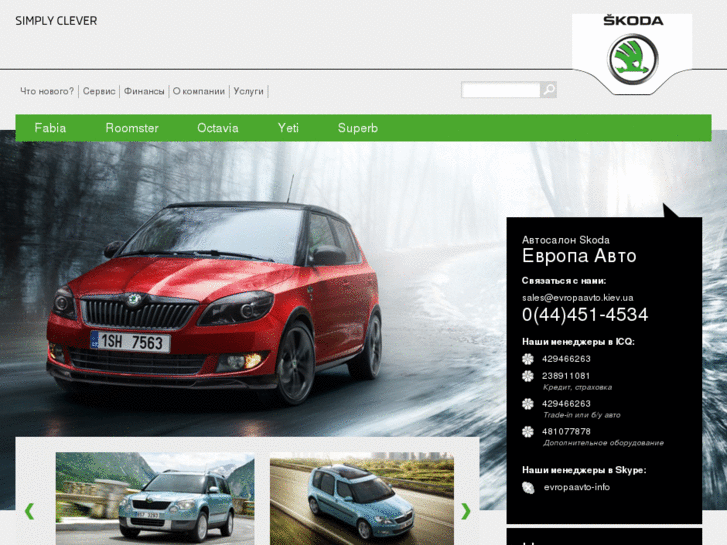
Task: Click ICQ flower icon beside first 429466263
Action: 528,359
